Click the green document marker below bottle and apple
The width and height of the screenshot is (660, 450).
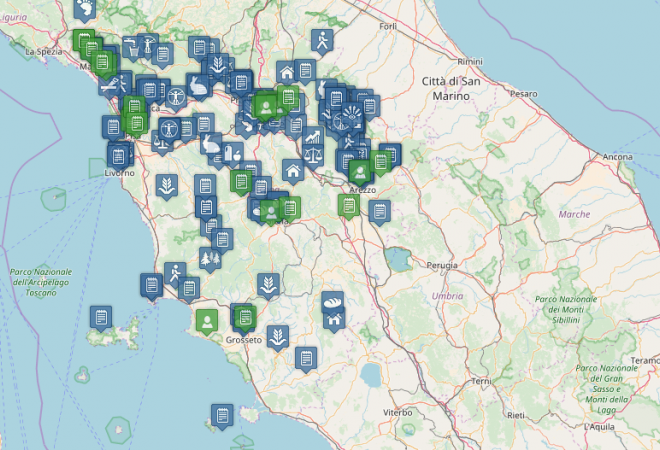[241, 183]
